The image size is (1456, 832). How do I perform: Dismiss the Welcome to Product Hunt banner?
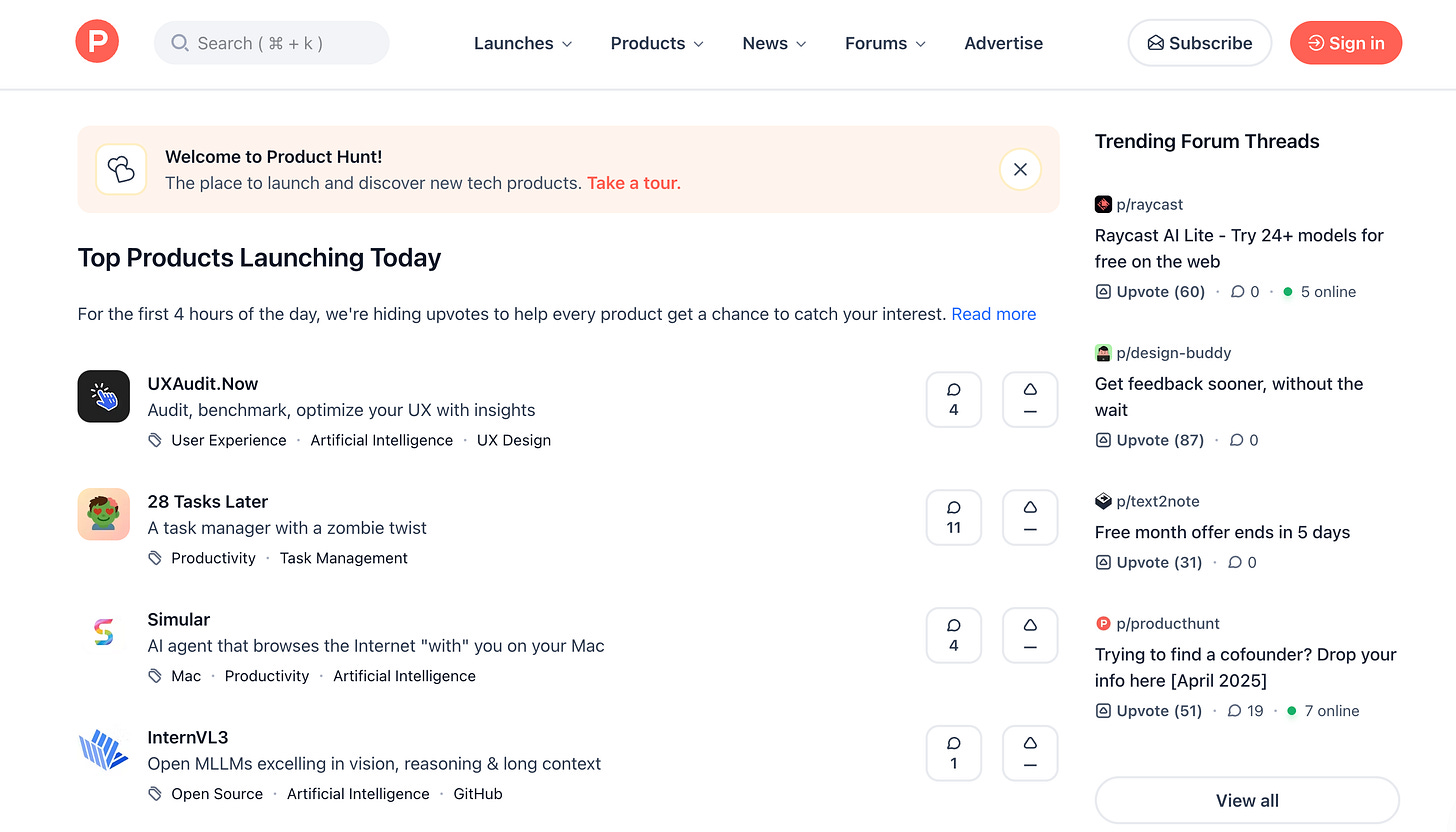[x=1020, y=169]
